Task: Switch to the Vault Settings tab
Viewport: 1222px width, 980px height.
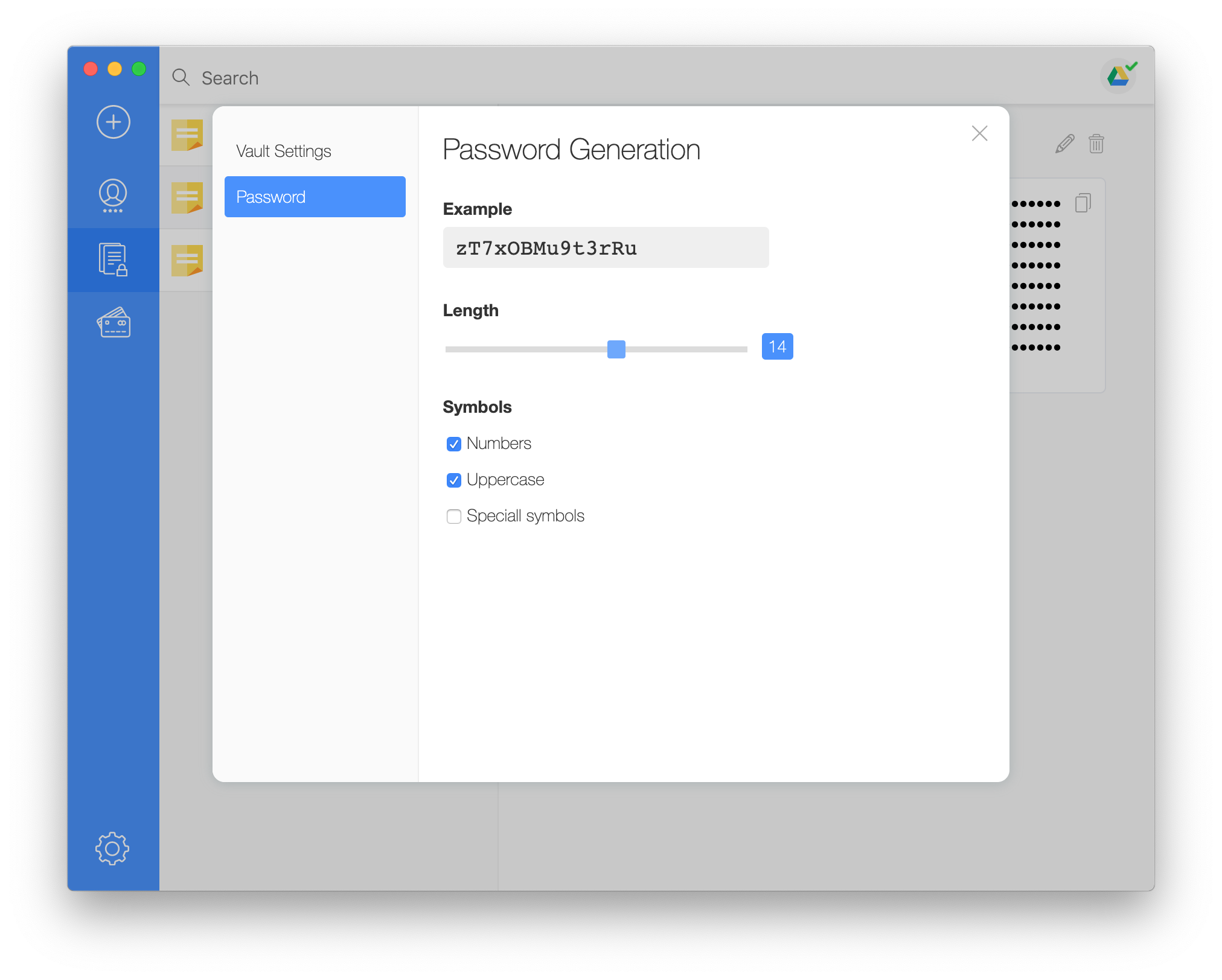Action: pos(284,151)
